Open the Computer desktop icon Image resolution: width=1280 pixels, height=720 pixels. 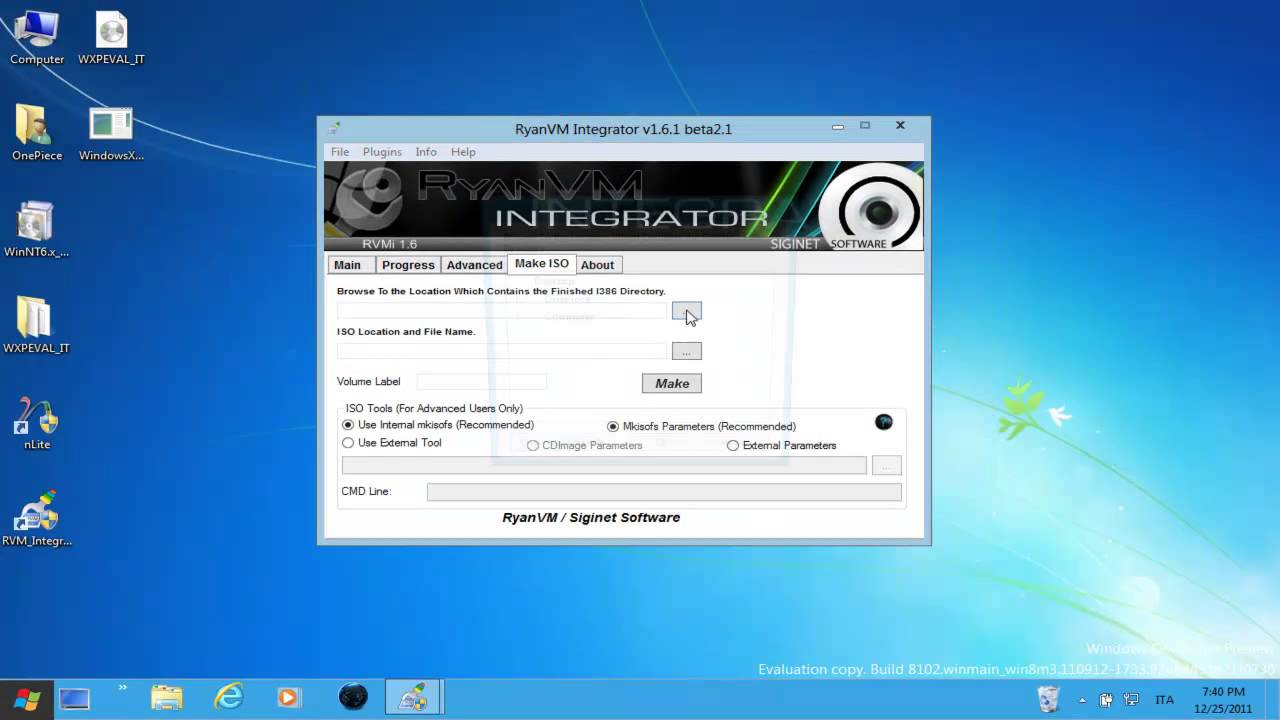tap(37, 37)
